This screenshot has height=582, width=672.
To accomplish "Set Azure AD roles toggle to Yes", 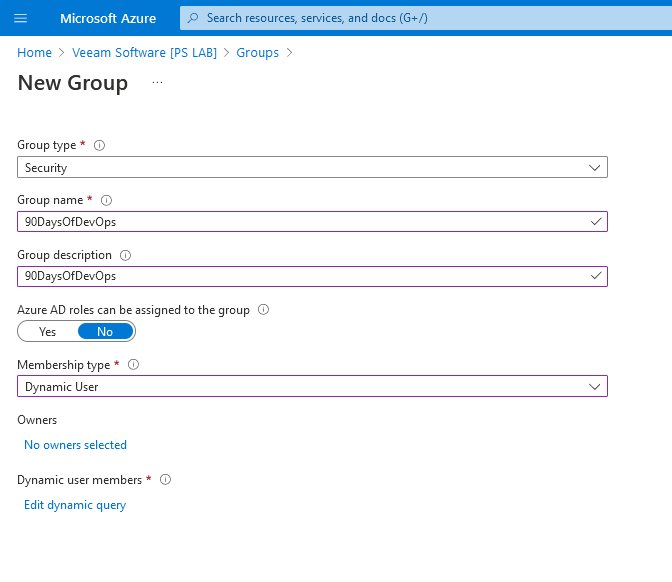I will pos(47,331).
